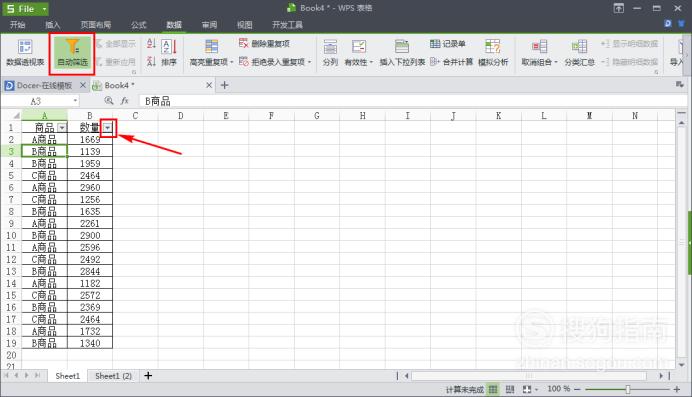Image resolution: width=692 pixels, height=397 pixels.
Task: Close the Docer-在线模板 document tab
Action: pos(83,85)
